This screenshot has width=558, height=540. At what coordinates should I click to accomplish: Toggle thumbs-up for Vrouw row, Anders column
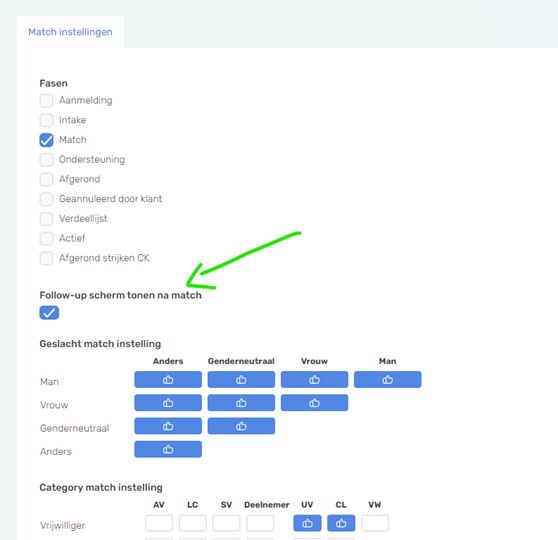pos(168,403)
